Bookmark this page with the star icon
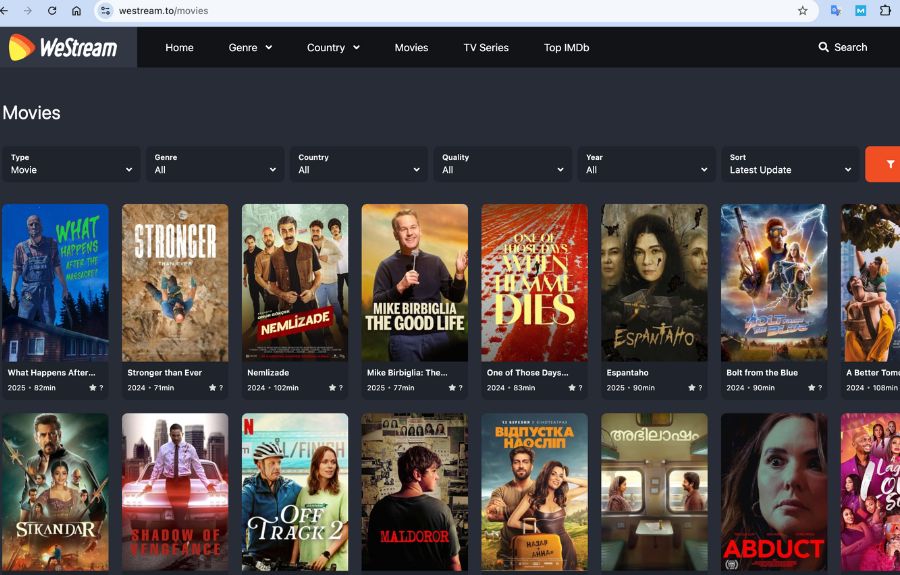900x575 pixels. [x=802, y=10]
